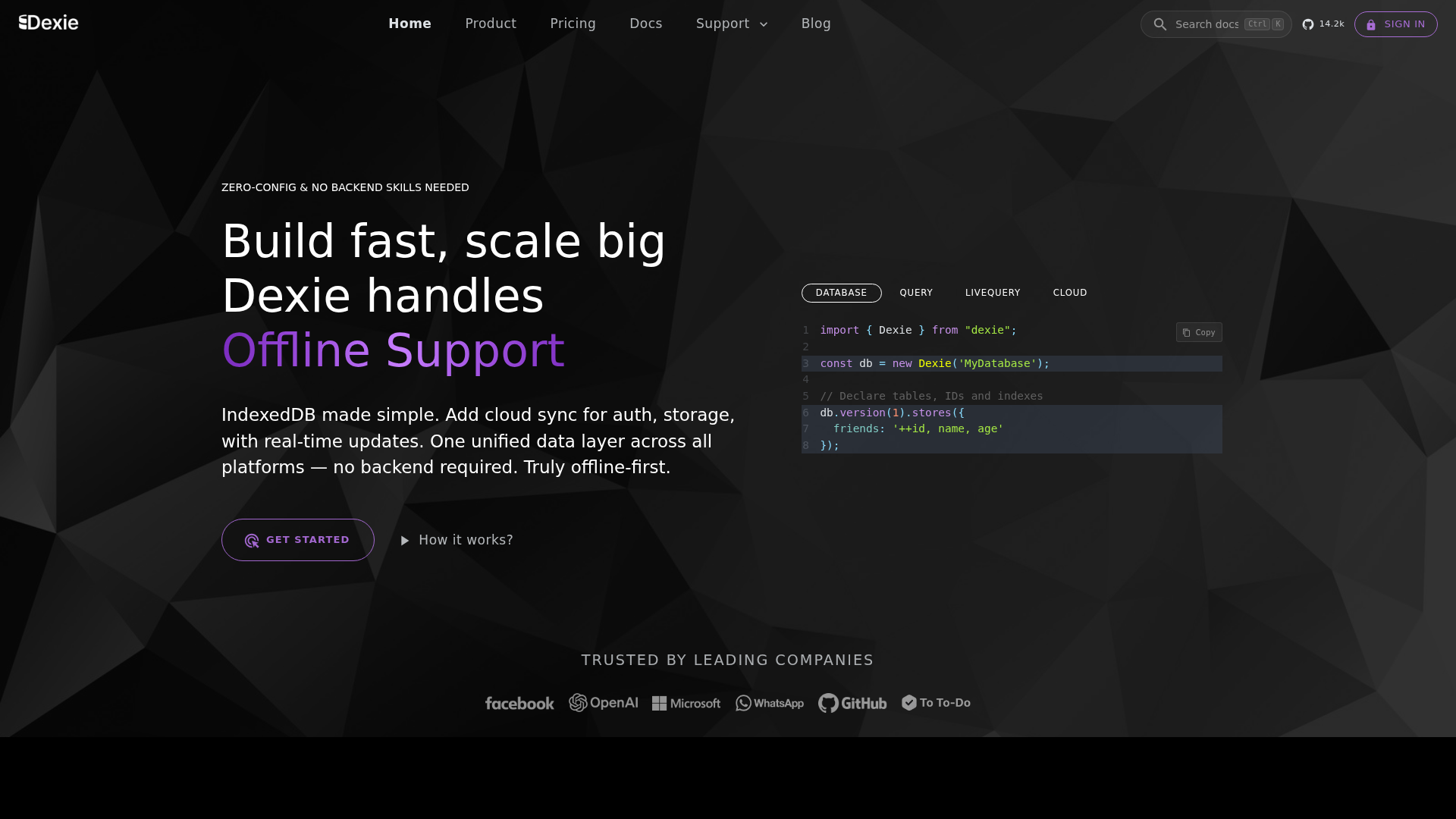Click the WhatsApp company logo
The height and width of the screenshot is (819, 1456).
pos(769,703)
